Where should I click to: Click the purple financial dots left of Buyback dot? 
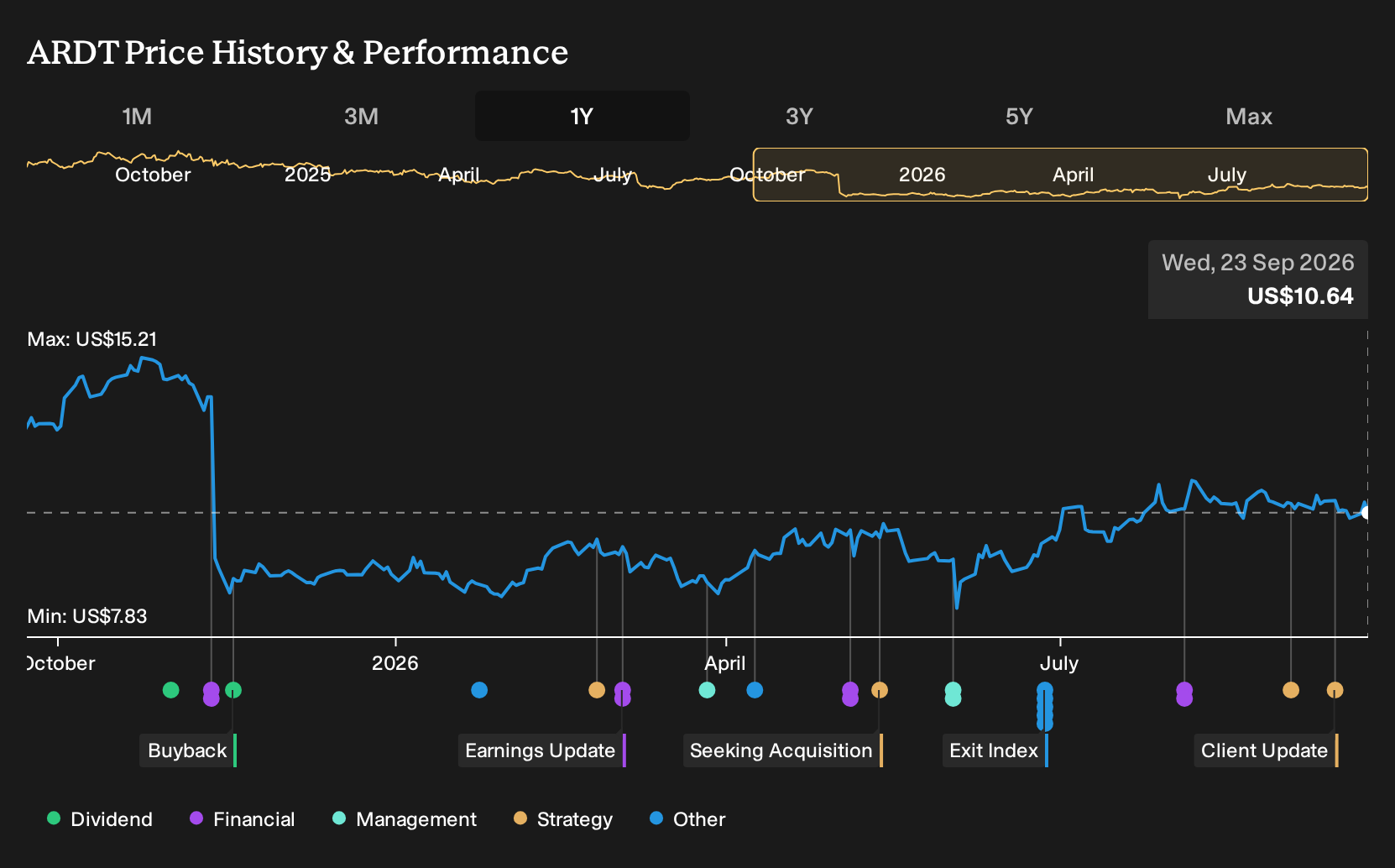(211, 694)
